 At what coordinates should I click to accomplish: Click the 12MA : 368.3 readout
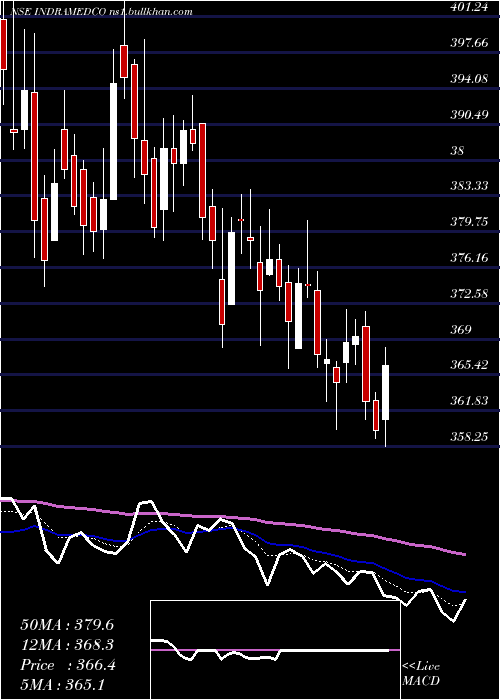click(67, 645)
